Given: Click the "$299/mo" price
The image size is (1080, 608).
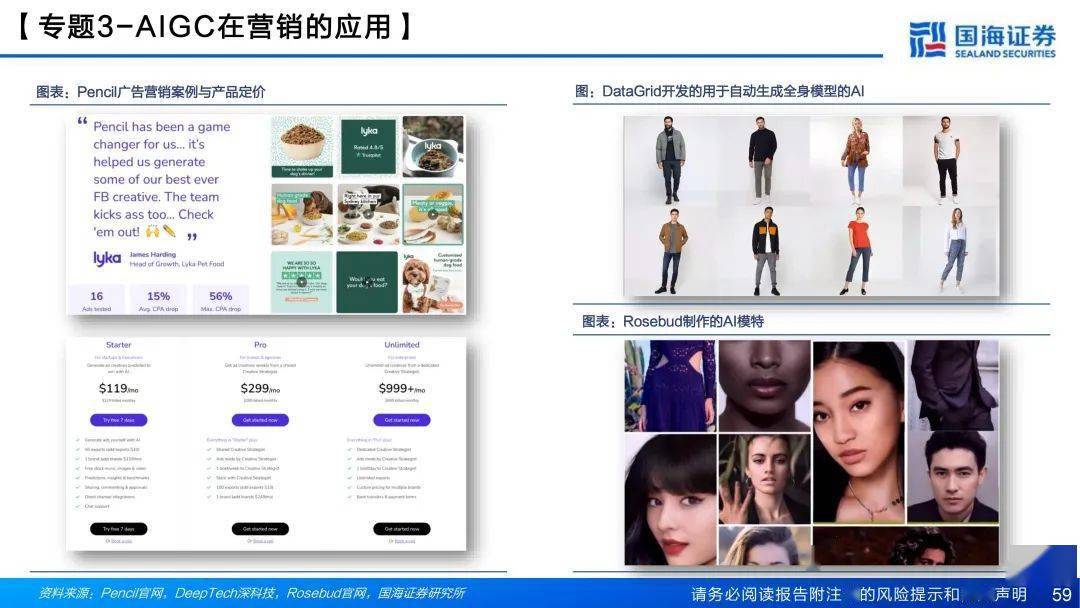Looking at the screenshot, I should (x=260, y=388).
